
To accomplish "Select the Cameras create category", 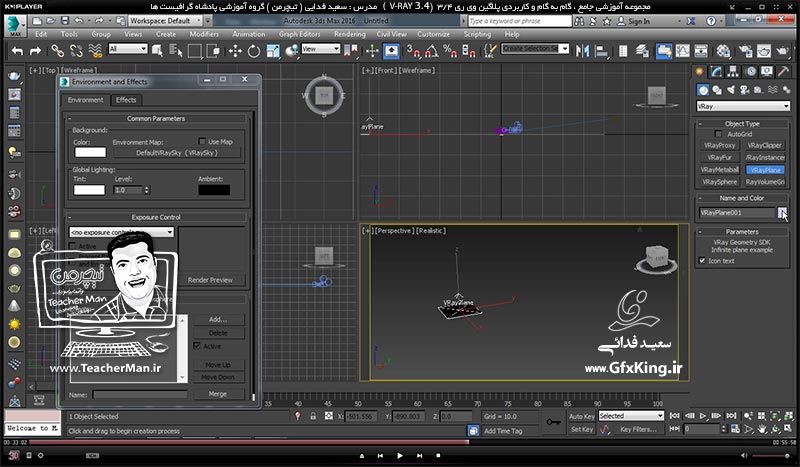I will [x=745, y=90].
